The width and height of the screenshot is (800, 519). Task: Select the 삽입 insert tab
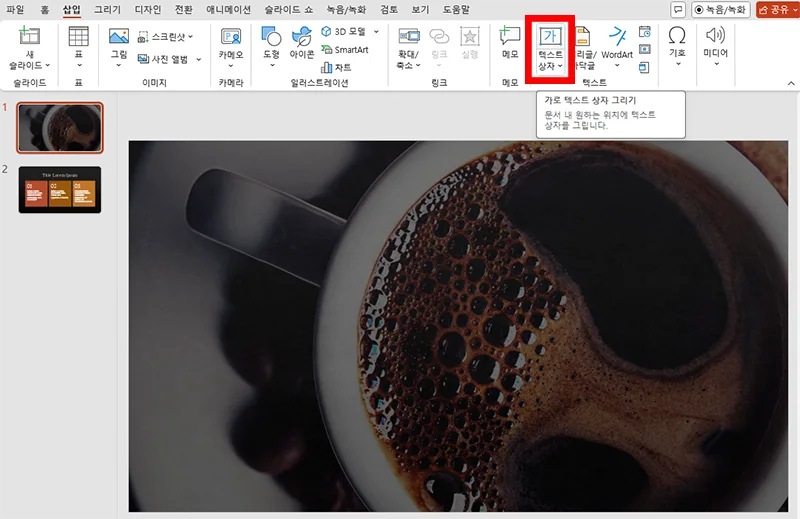click(71, 10)
